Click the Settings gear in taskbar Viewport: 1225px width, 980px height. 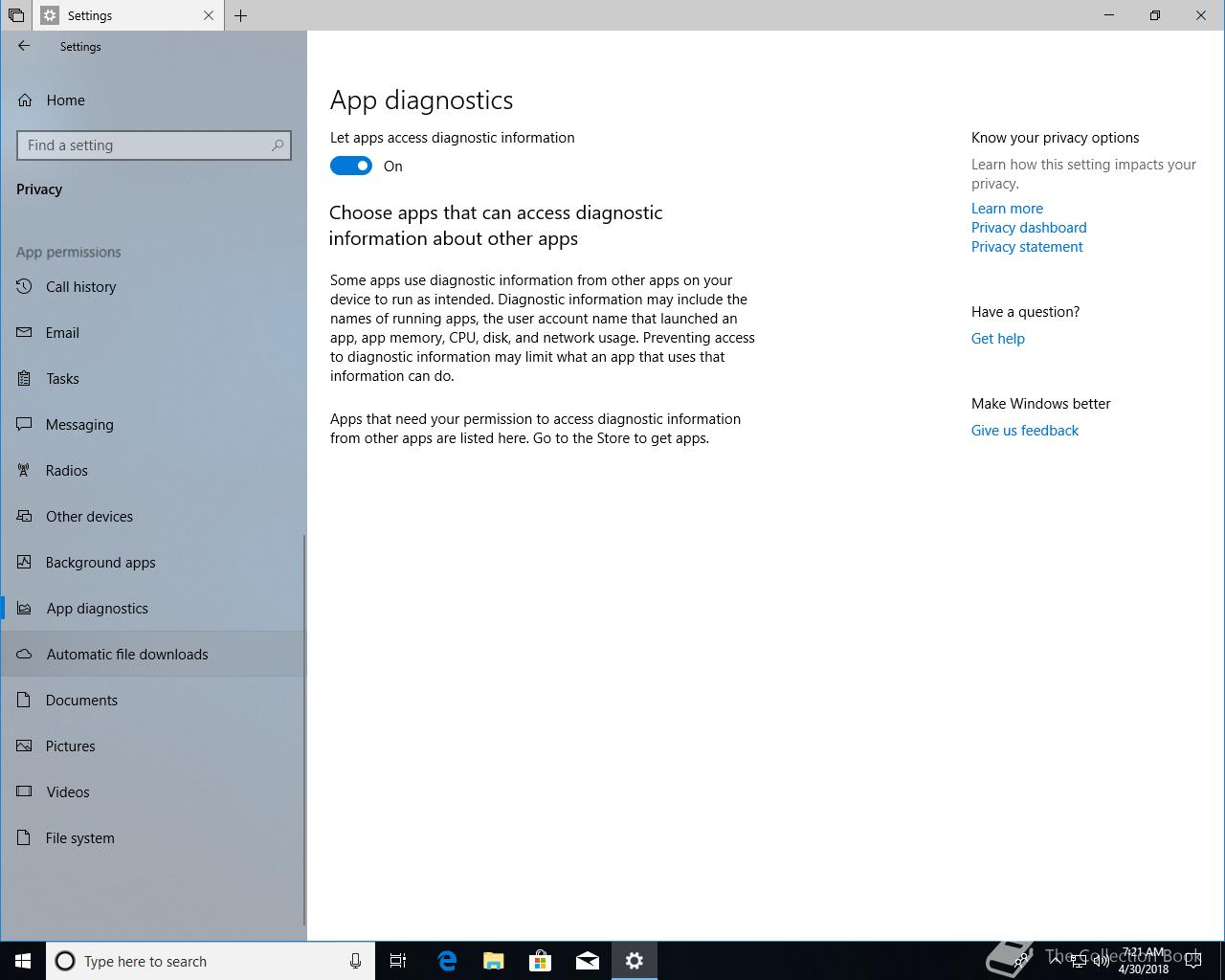[x=635, y=961]
